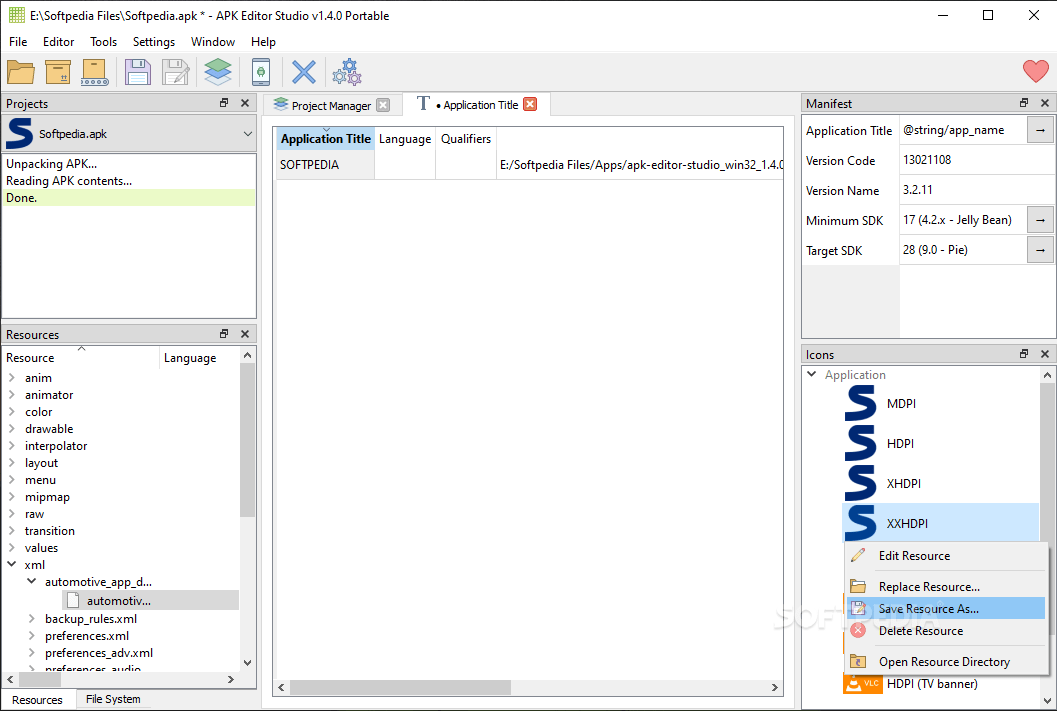The width and height of the screenshot is (1057, 711).
Task: Select the preferences.xml tree item
Action: click(87, 636)
